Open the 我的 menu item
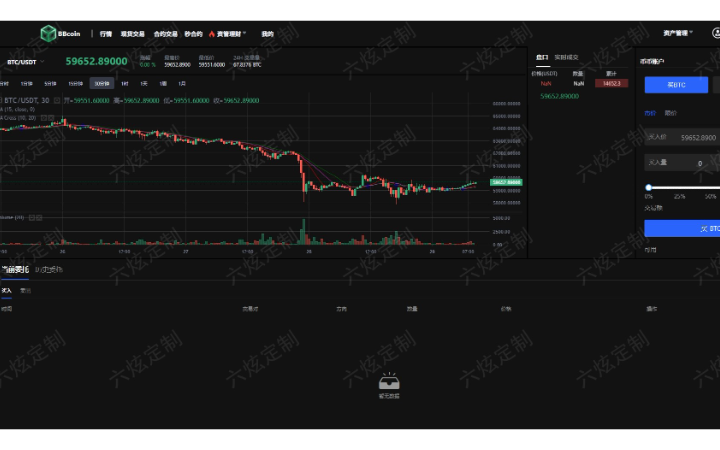The height and width of the screenshot is (450, 720). pos(267,34)
